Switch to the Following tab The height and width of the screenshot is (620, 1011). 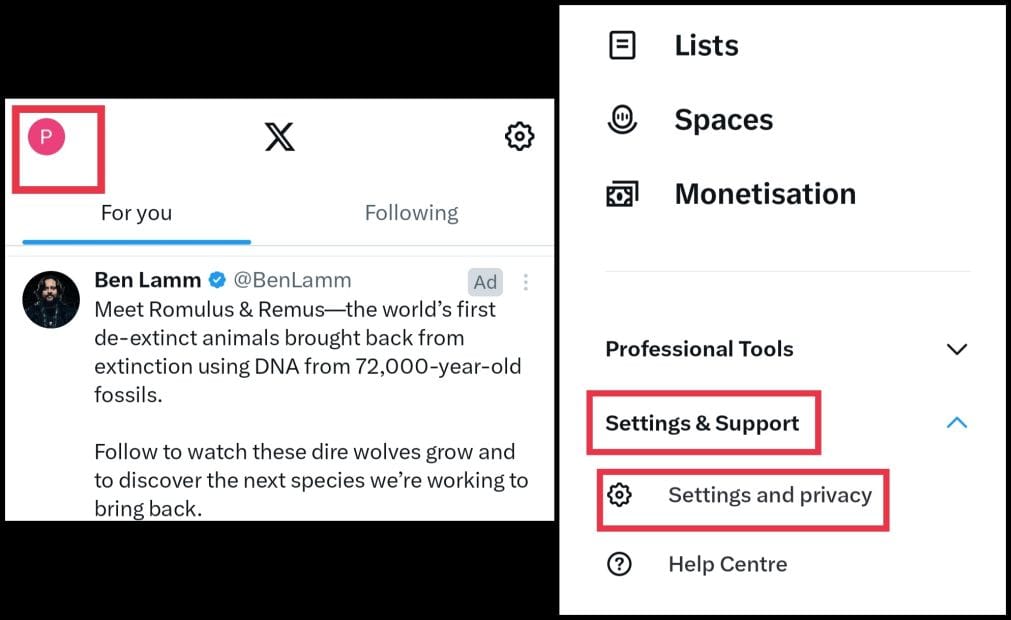pos(411,213)
